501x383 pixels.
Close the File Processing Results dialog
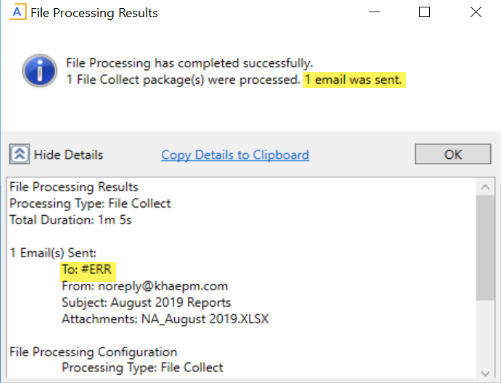coord(476,12)
